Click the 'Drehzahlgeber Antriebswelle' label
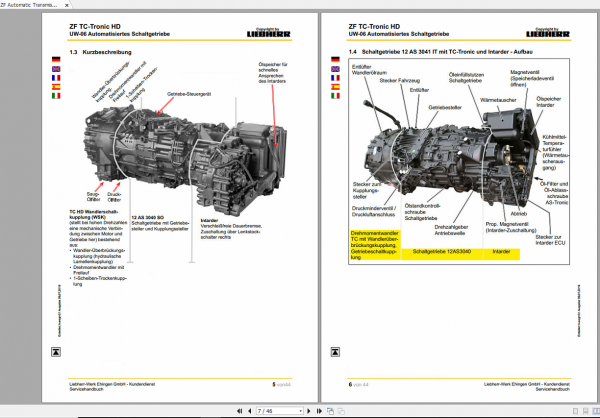Screen dimensions: 600x418 click(450, 230)
